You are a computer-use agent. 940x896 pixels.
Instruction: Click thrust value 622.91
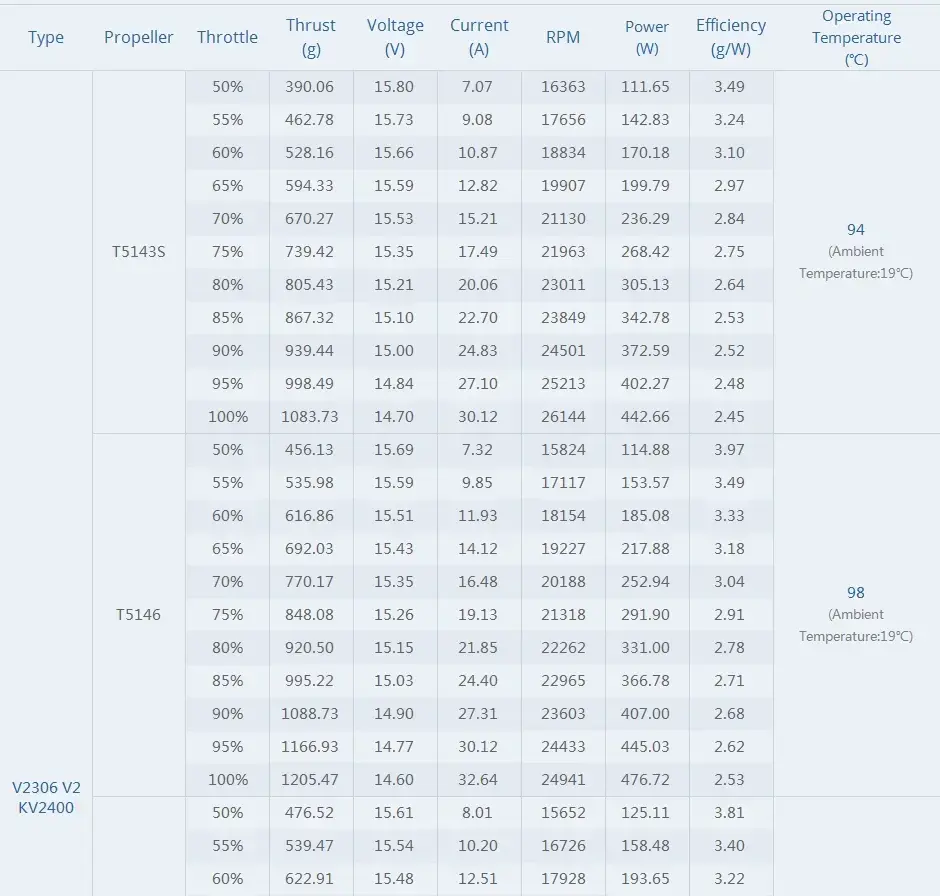309,879
